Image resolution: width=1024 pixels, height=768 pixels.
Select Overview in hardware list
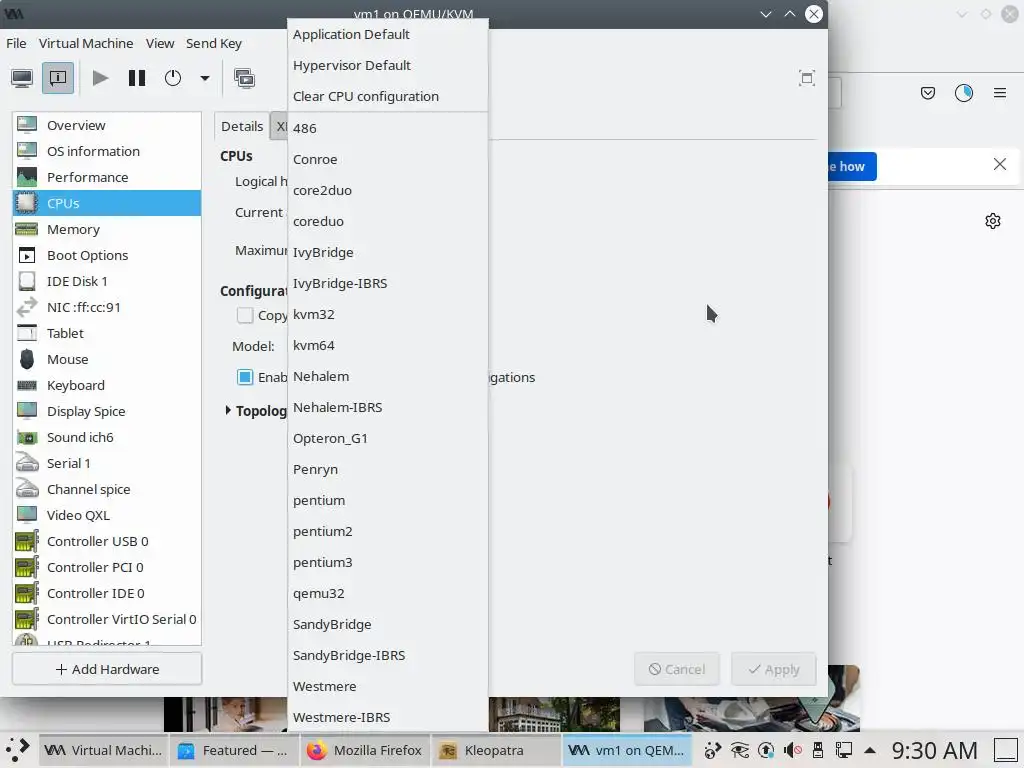coord(107,125)
